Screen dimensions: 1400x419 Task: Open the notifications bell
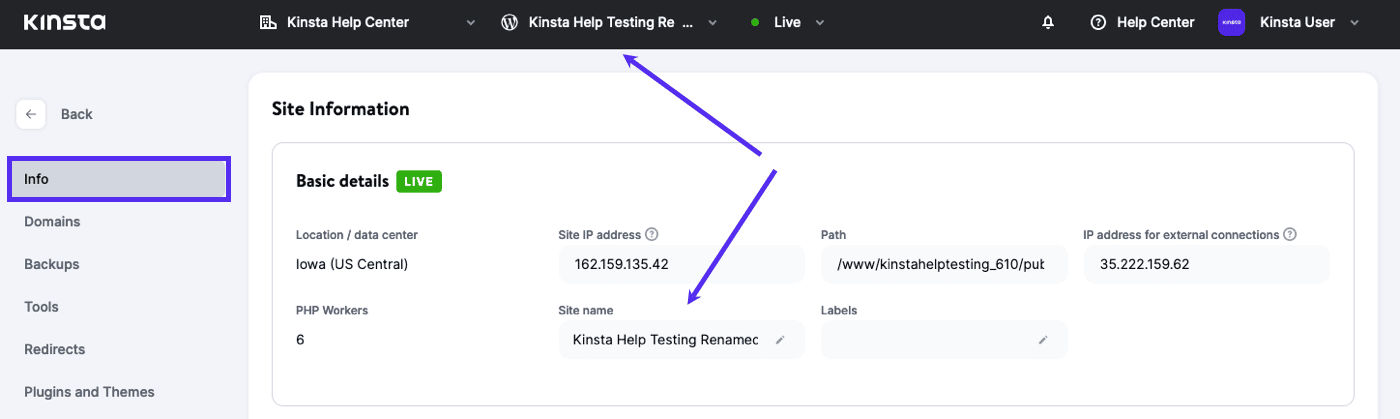(x=1048, y=22)
